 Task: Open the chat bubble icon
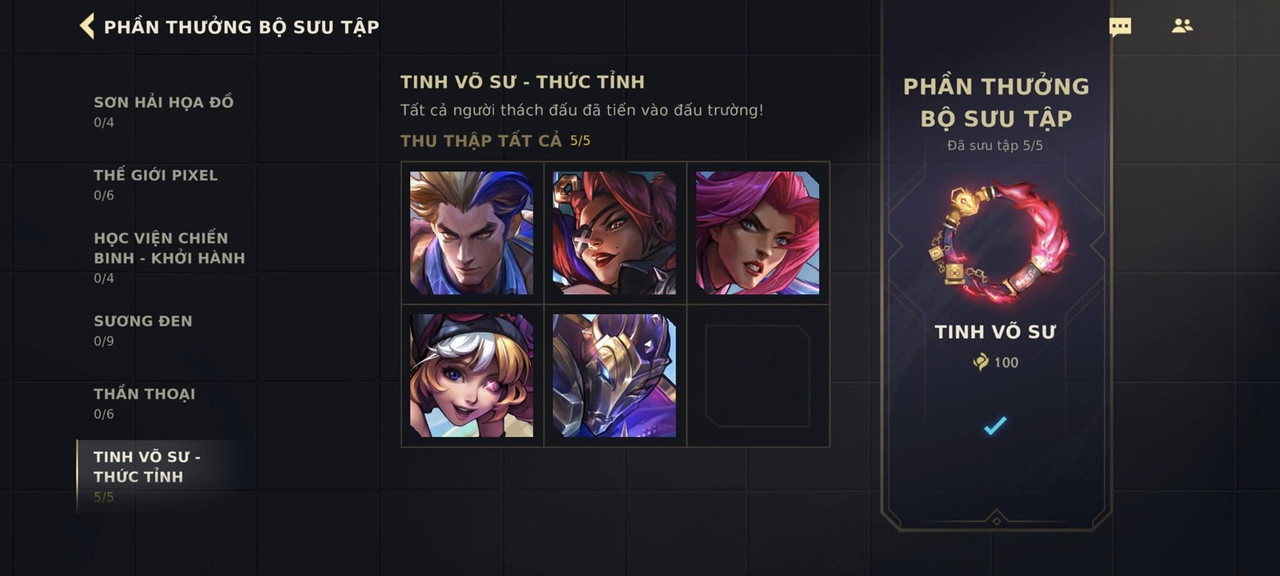coord(1120,27)
